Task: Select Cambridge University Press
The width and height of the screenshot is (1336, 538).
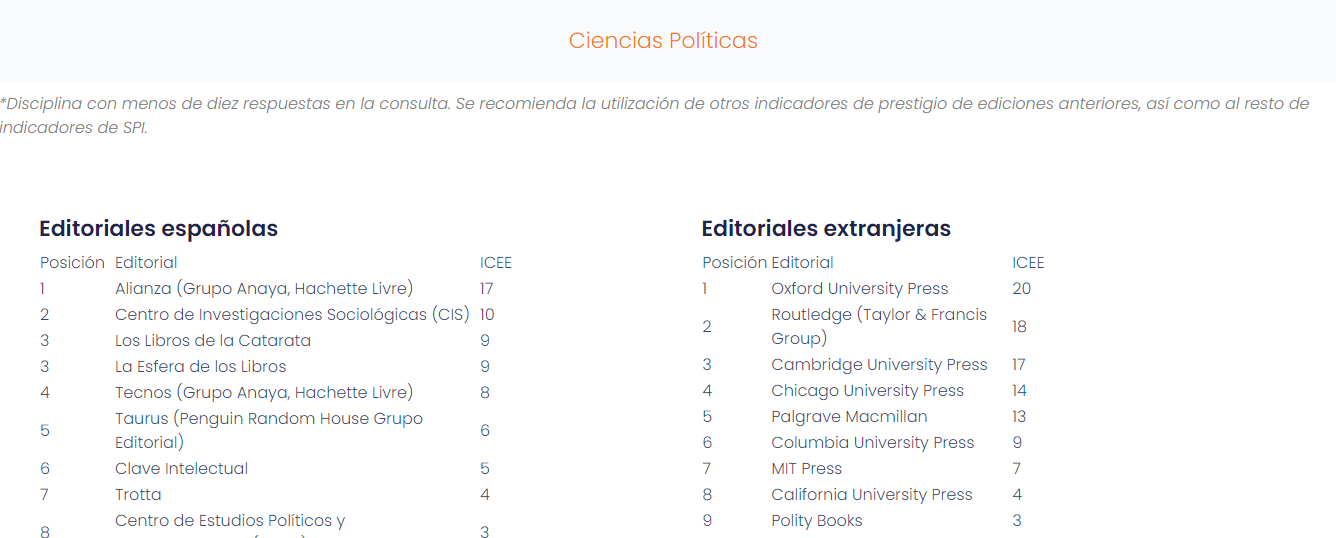Action: pyautogui.click(x=878, y=365)
